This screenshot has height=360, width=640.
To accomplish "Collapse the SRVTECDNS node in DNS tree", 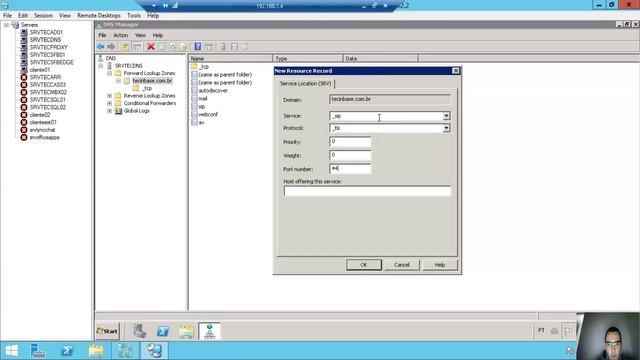I will coord(101,66).
